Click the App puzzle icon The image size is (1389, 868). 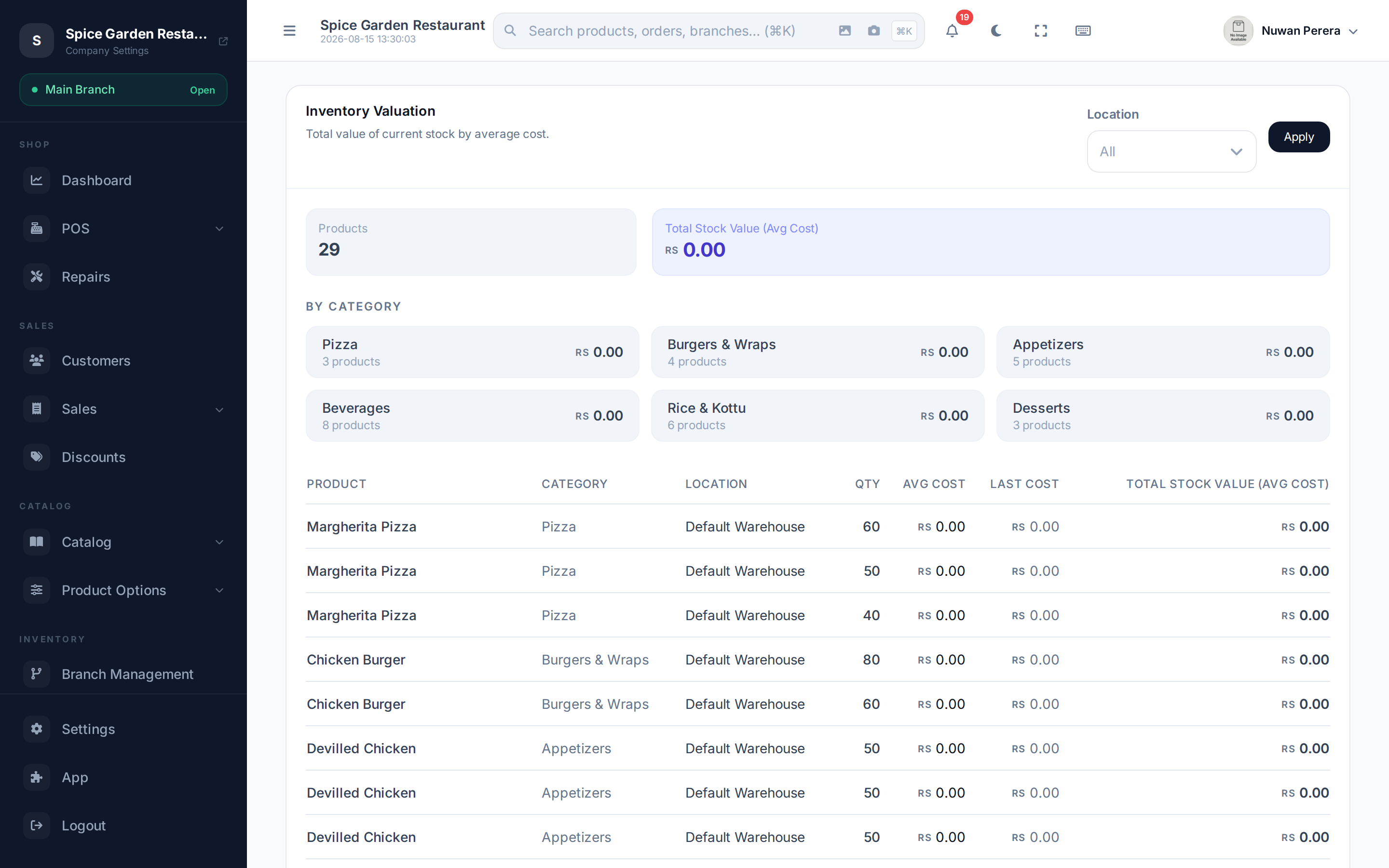coord(37,777)
